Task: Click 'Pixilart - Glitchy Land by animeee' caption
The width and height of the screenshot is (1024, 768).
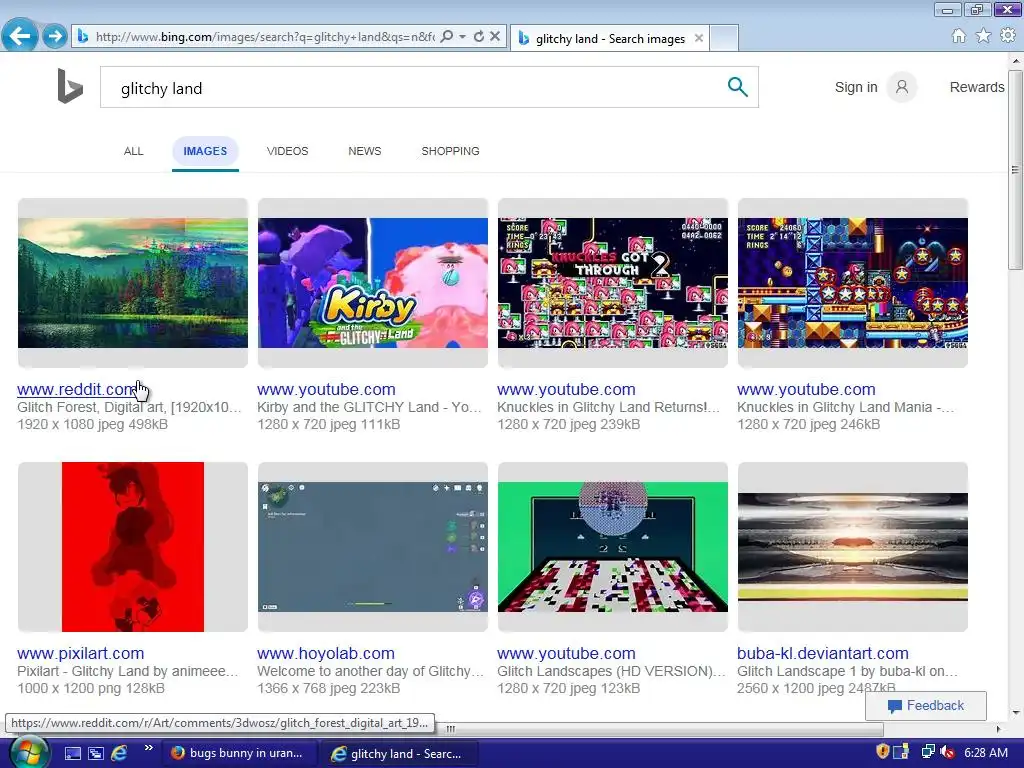Action: click(127, 671)
